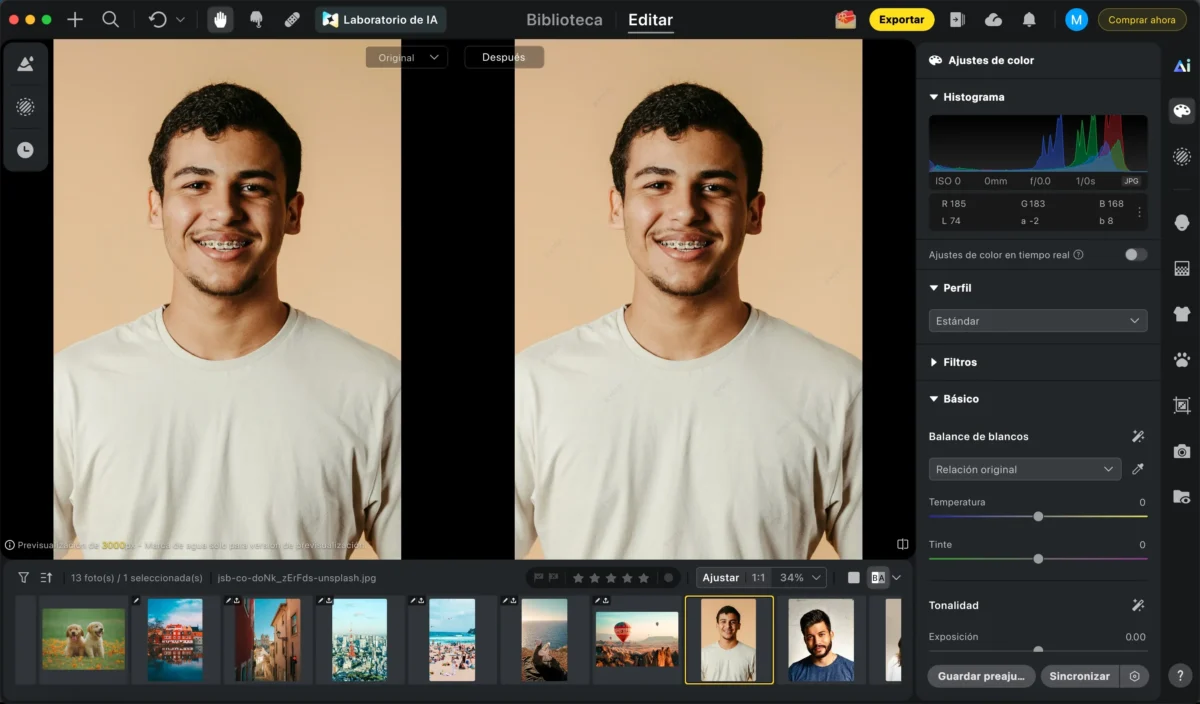1200x704 pixels.
Task: Select the hot air balloon thumbnail
Action: [637, 640]
